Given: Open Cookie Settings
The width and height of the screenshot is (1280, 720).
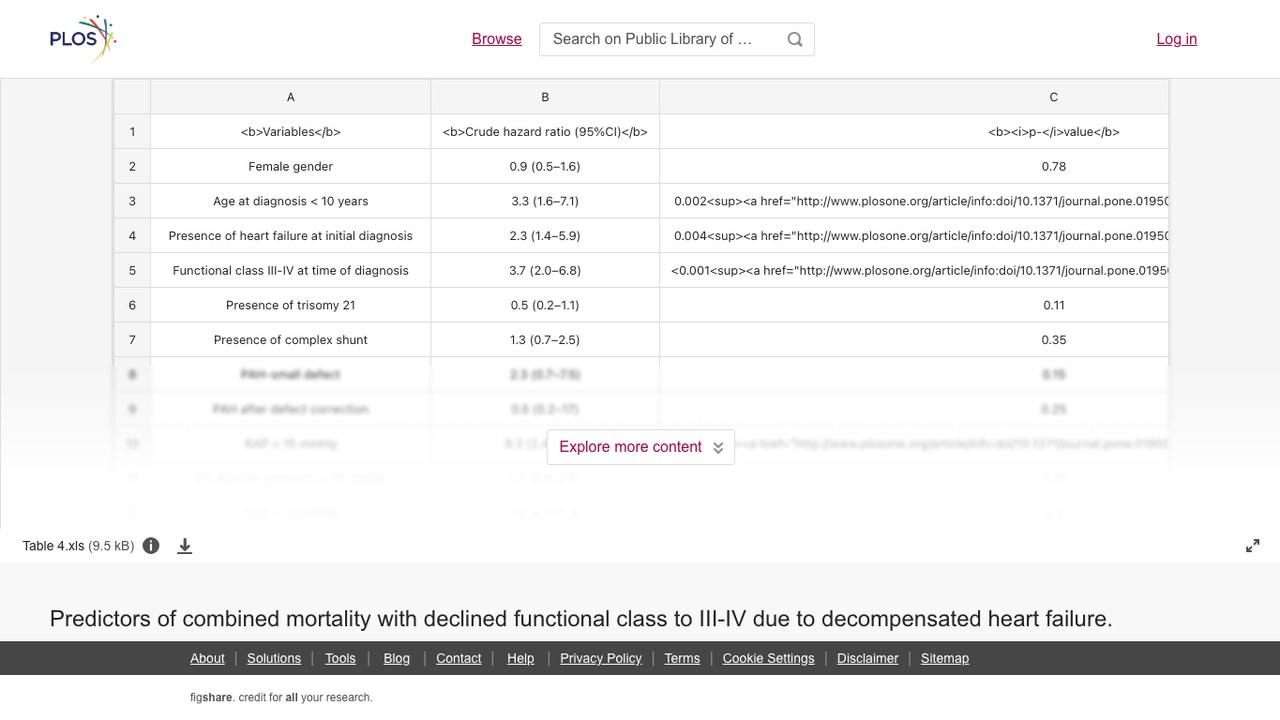Looking at the screenshot, I should [769, 658].
